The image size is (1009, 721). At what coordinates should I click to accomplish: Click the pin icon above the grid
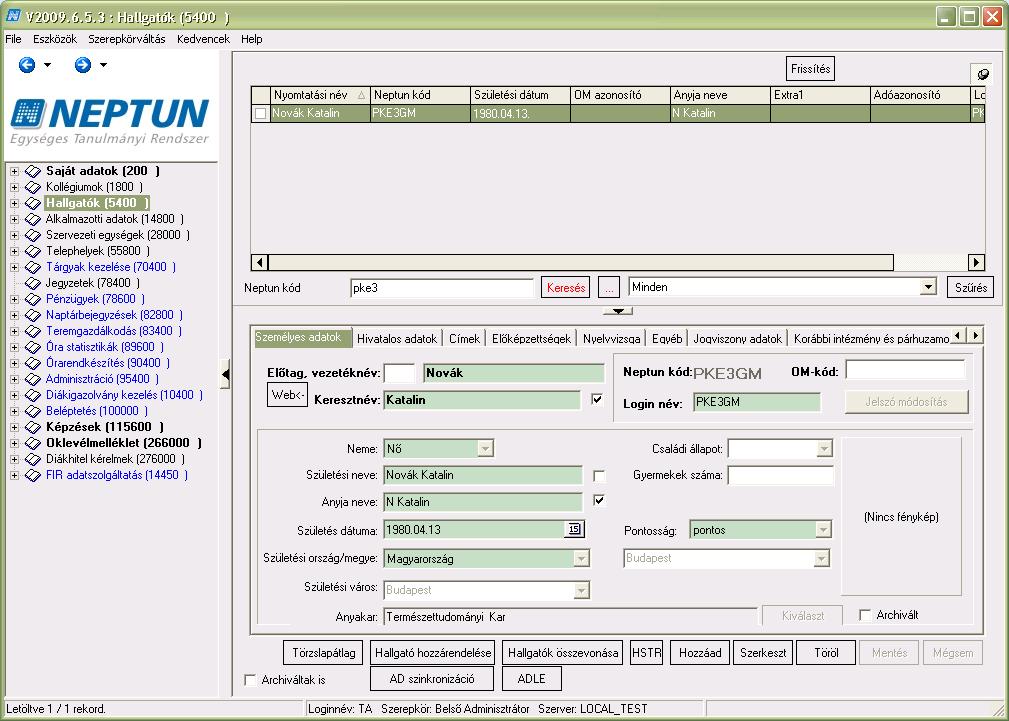tap(983, 74)
